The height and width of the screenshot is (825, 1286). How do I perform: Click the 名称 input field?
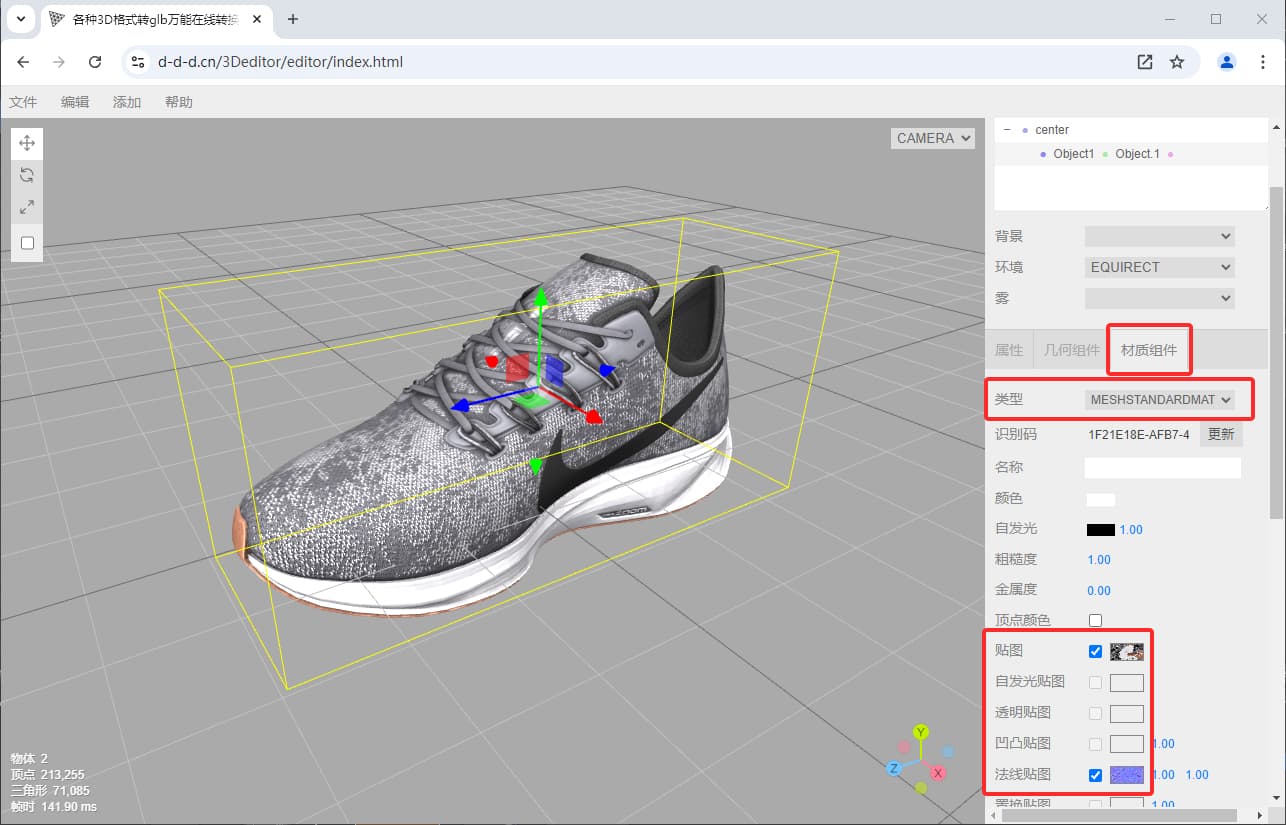pyautogui.click(x=1163, y=467)
